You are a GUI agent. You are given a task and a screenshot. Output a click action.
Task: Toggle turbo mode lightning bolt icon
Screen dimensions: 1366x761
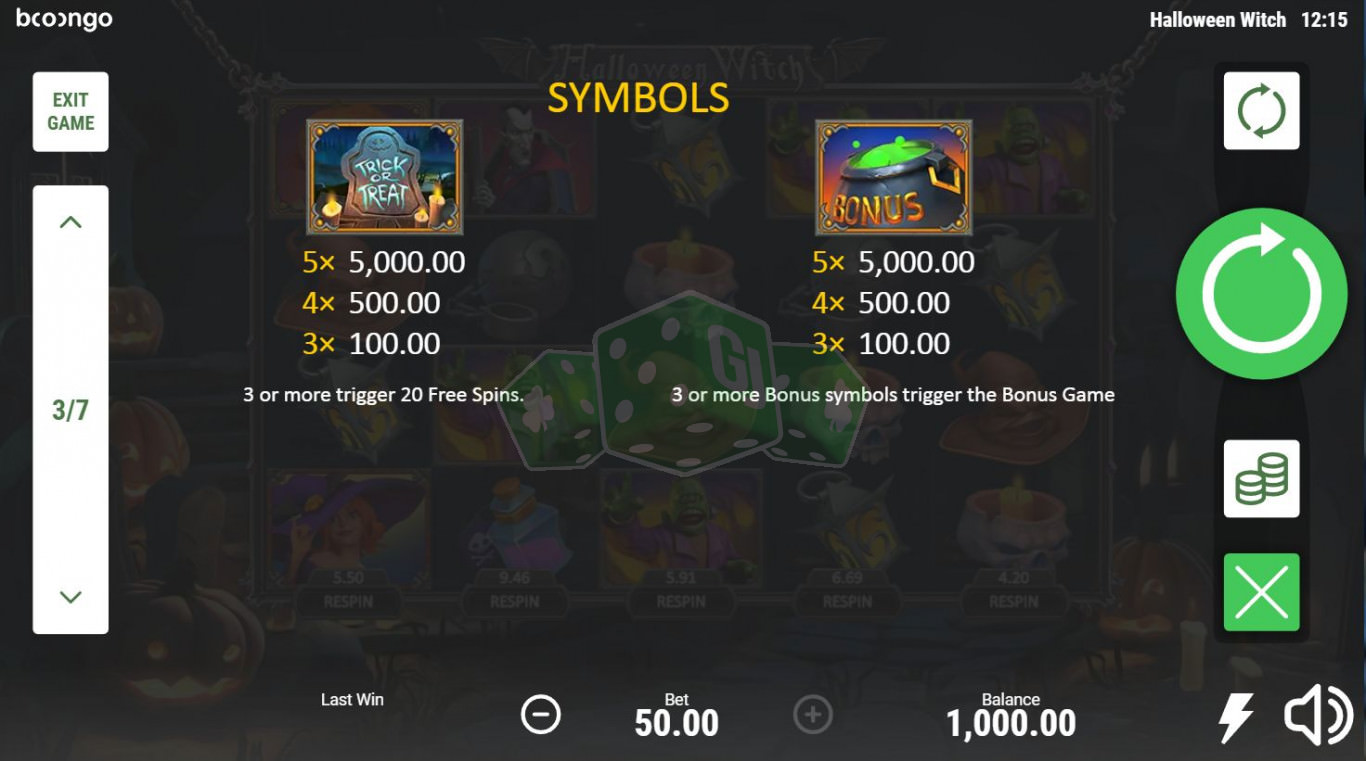pyautogui.click(x=1236, y=717)
